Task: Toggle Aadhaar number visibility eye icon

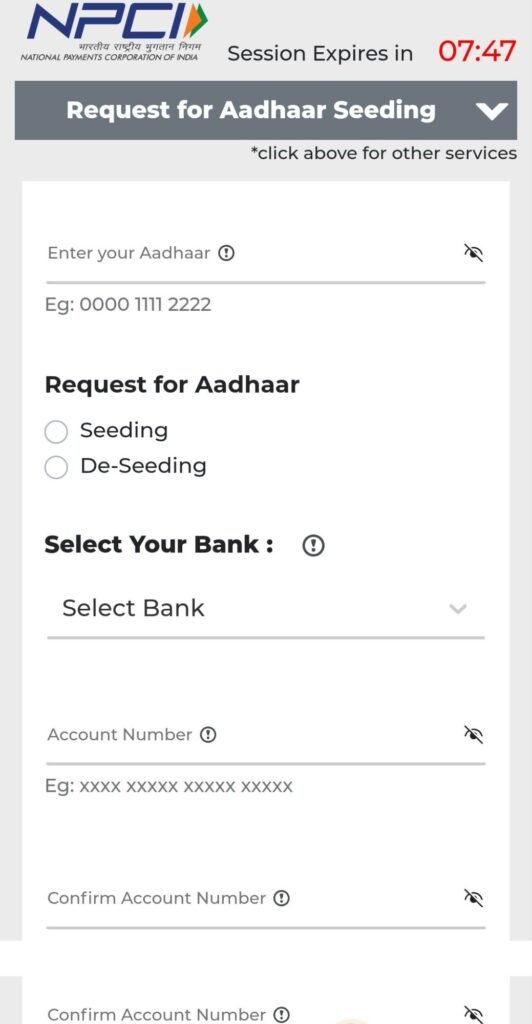Action: pyautogui.click(x=473, y=253)
